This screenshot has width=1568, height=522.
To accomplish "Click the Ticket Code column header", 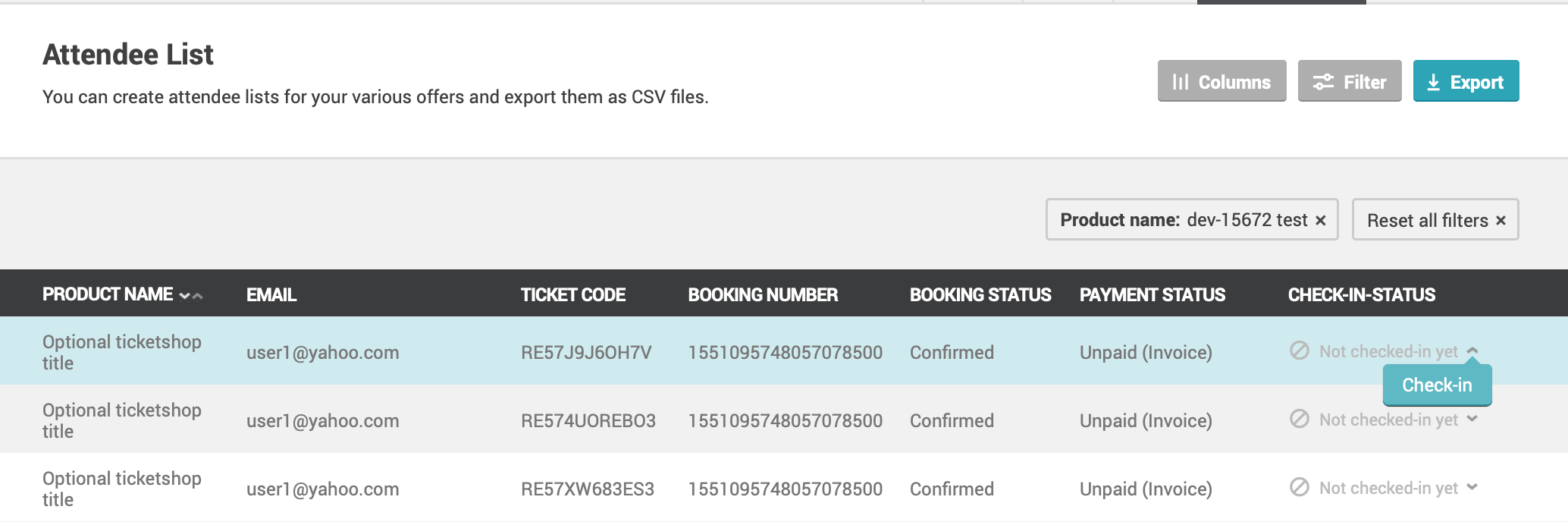I will click(572, 295).
